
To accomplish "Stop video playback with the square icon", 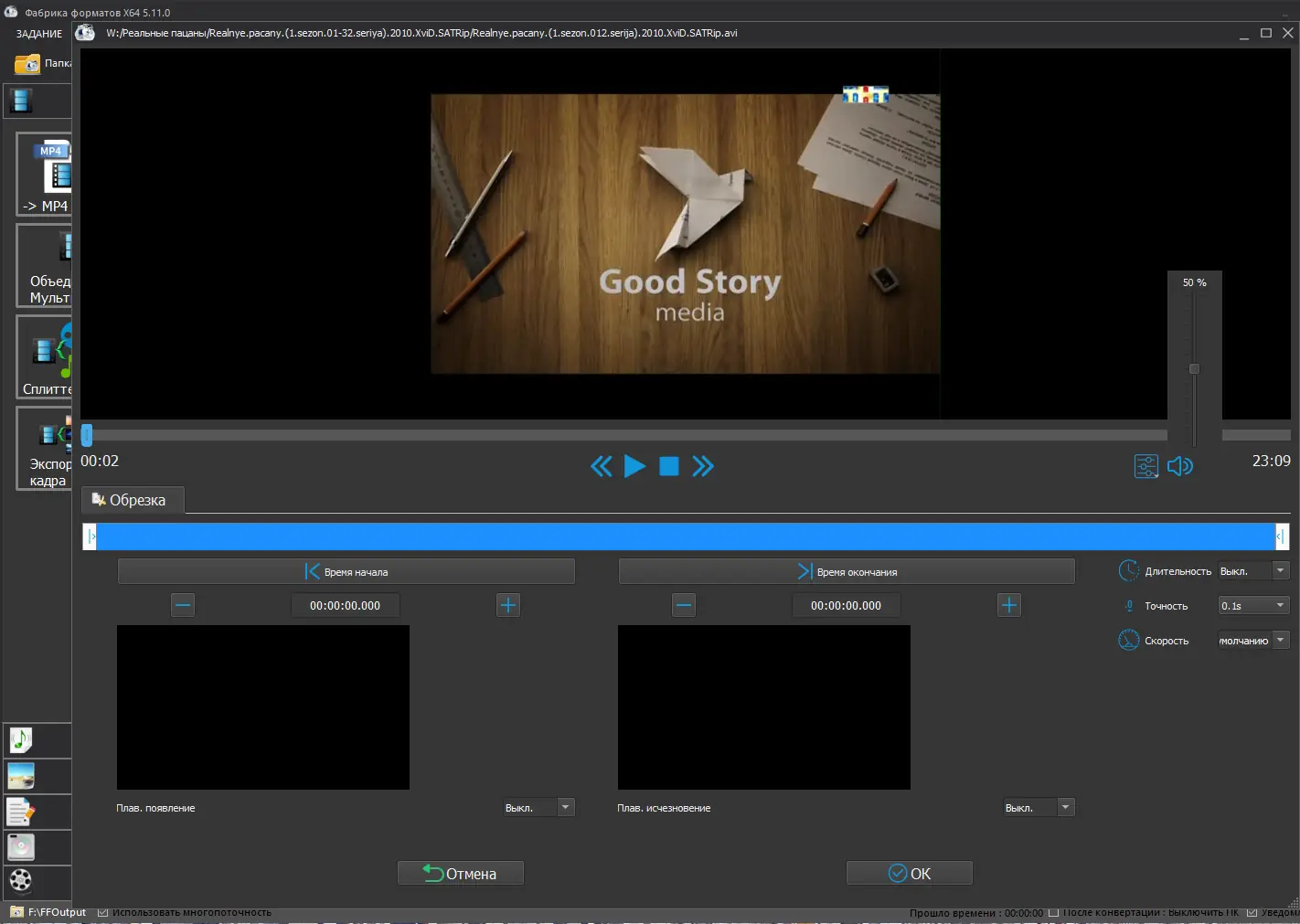I will click(669, 467).
